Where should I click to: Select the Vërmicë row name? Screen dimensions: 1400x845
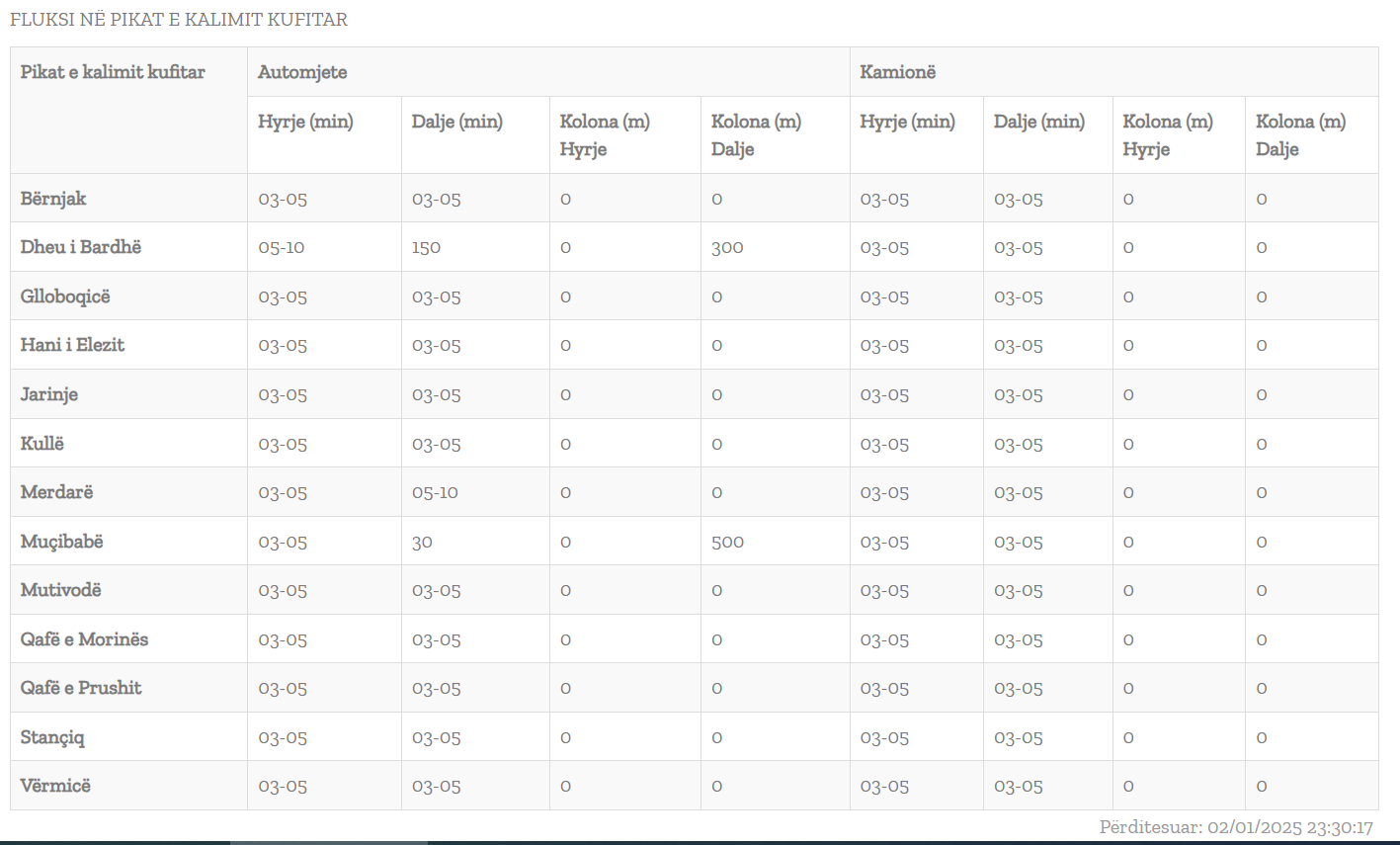pos(55,786)
